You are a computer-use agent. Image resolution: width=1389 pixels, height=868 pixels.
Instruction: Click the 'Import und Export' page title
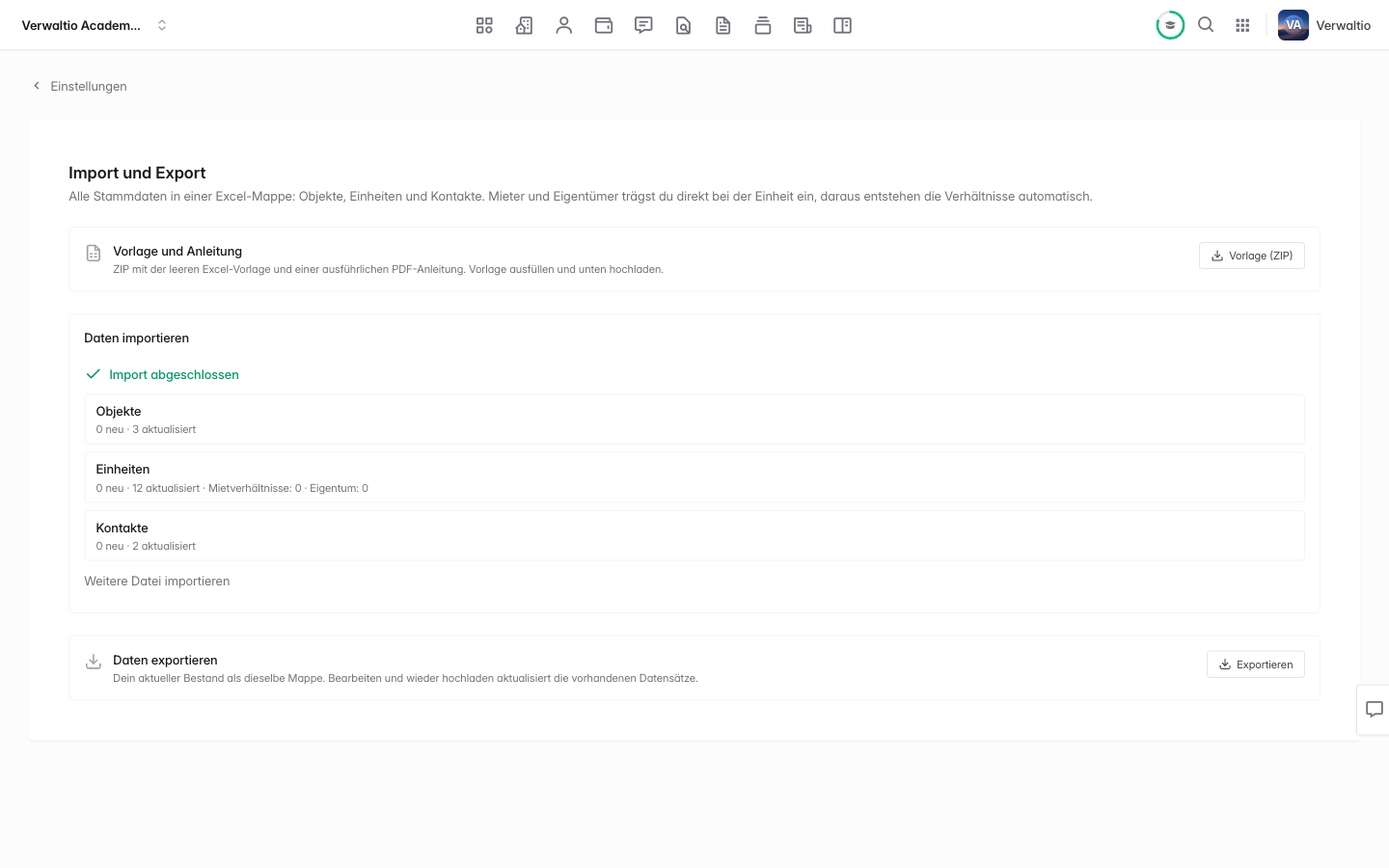click(137, 174)
